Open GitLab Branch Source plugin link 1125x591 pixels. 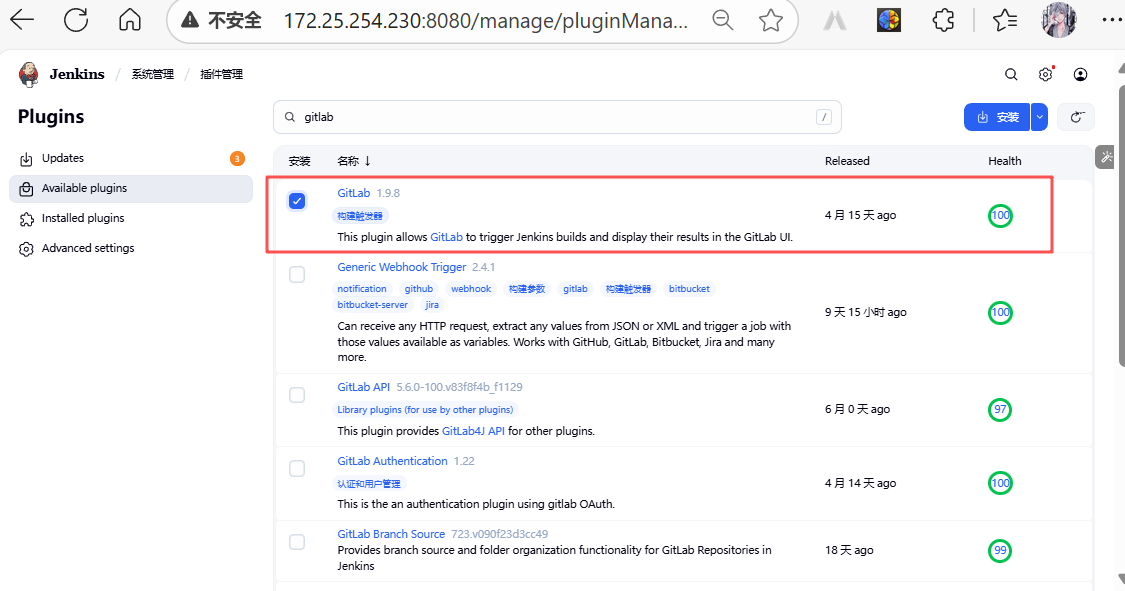(391, 534)
